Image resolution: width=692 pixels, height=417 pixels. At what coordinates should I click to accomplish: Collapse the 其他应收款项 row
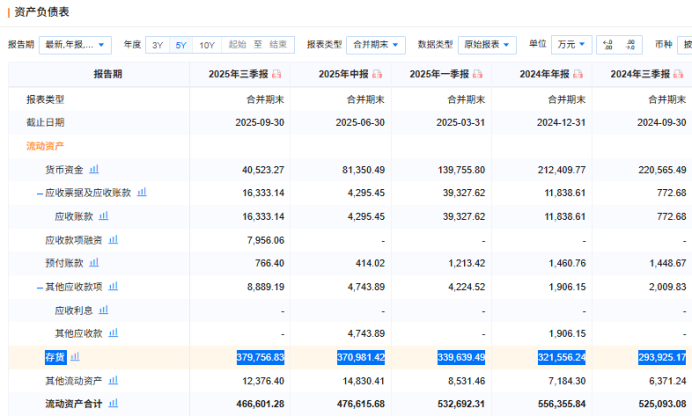(x=40, y=286)
